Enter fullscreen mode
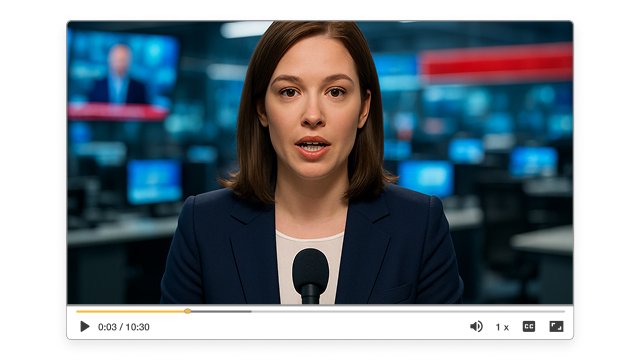This screenshot has width=640, height=360. (556, 327)
